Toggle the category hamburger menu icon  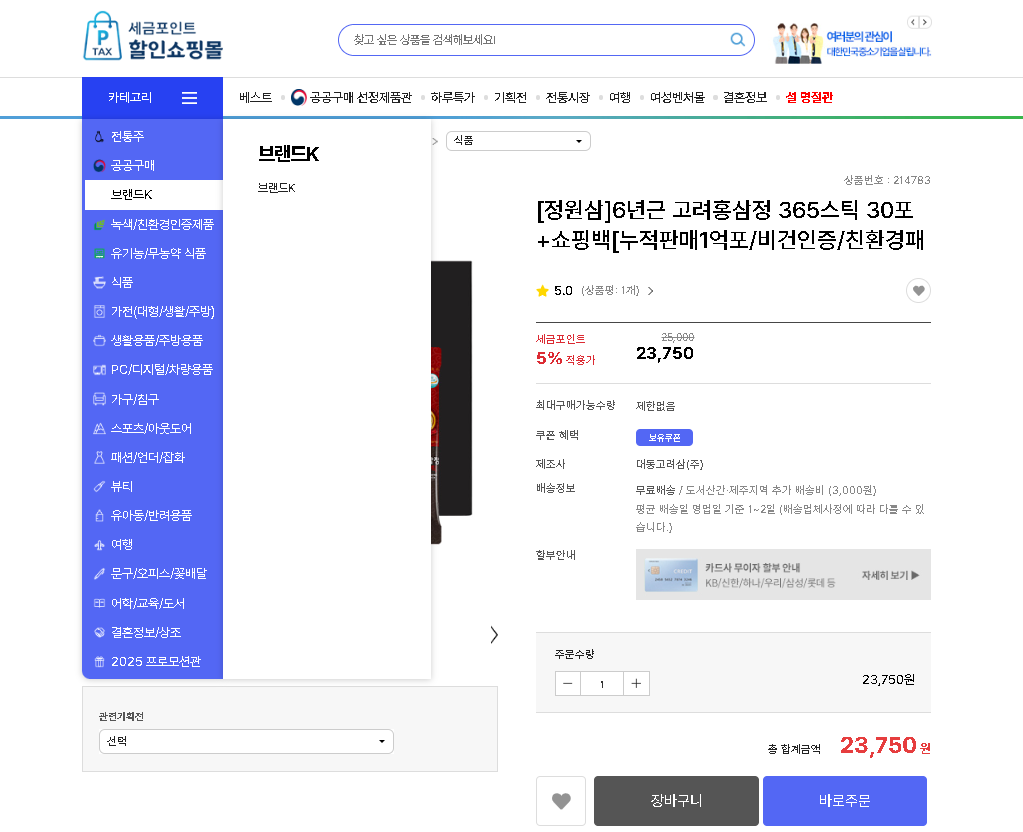point(189,98)
